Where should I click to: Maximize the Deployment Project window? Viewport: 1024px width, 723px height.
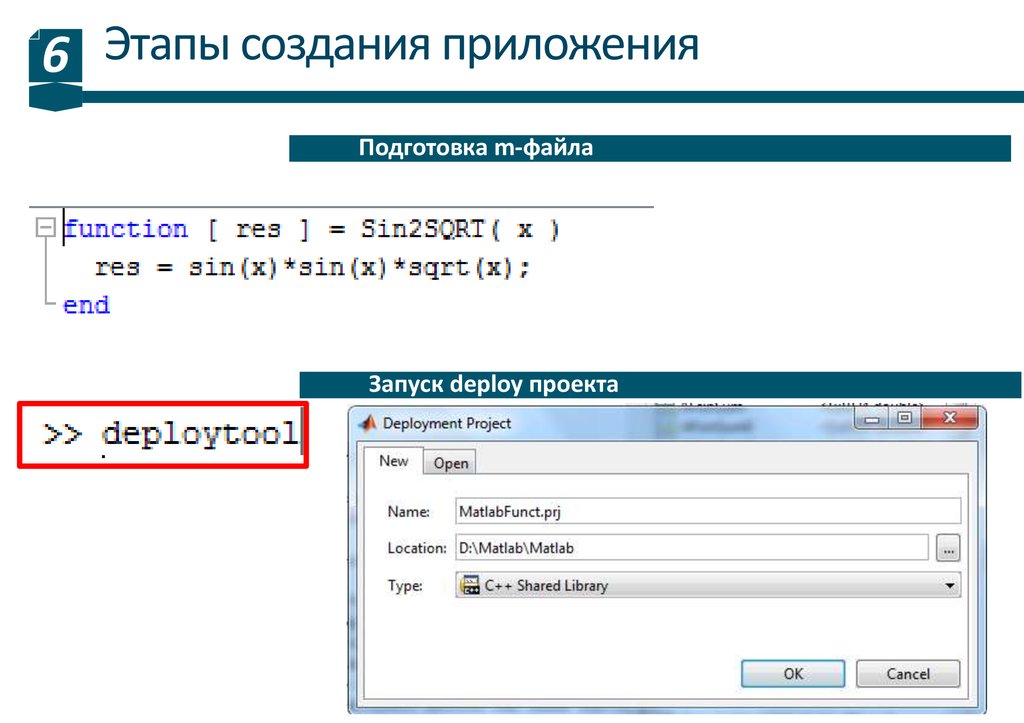(x=904, y=420)
